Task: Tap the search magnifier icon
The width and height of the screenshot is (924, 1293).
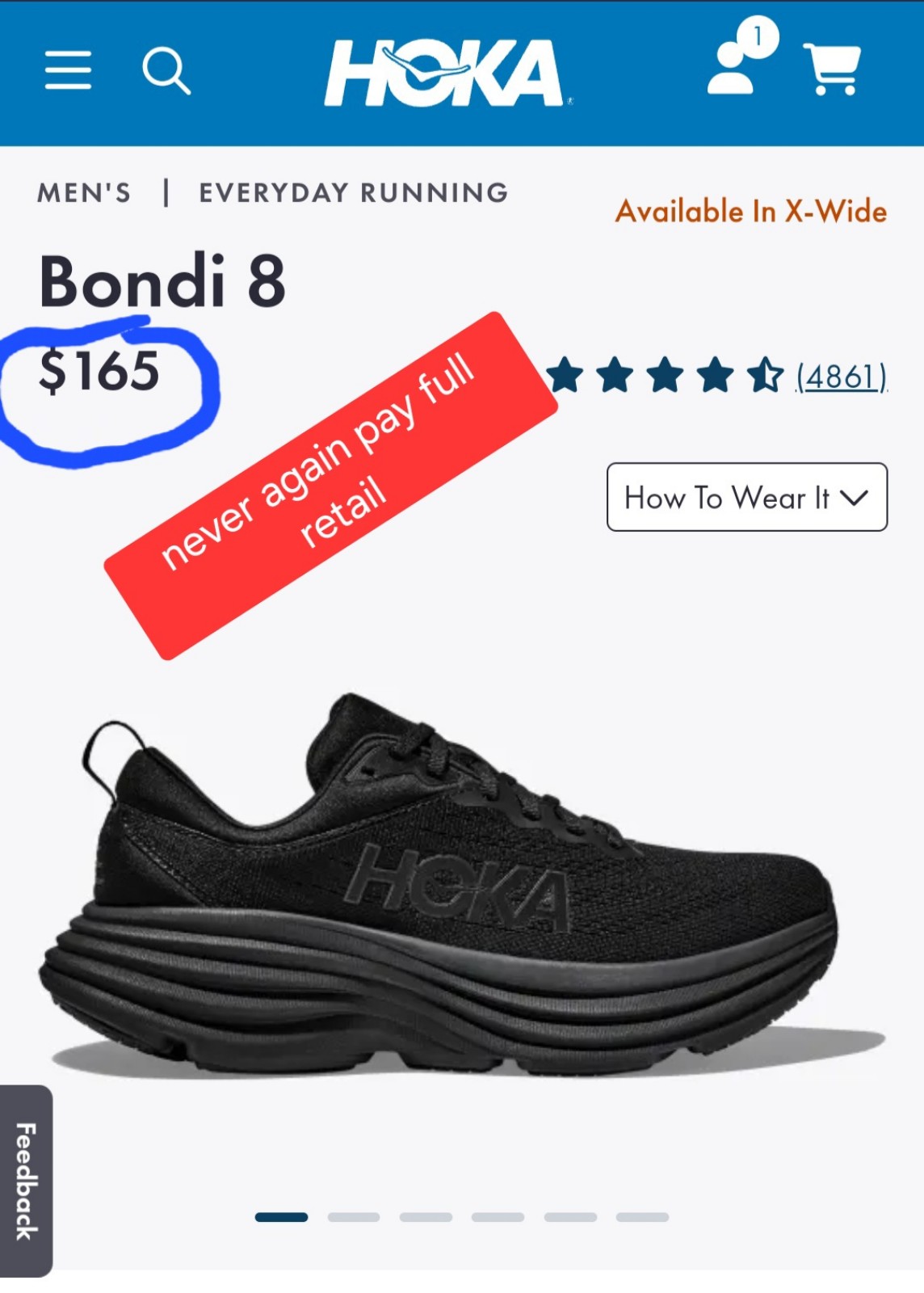Action: click(x=166, y=71)
